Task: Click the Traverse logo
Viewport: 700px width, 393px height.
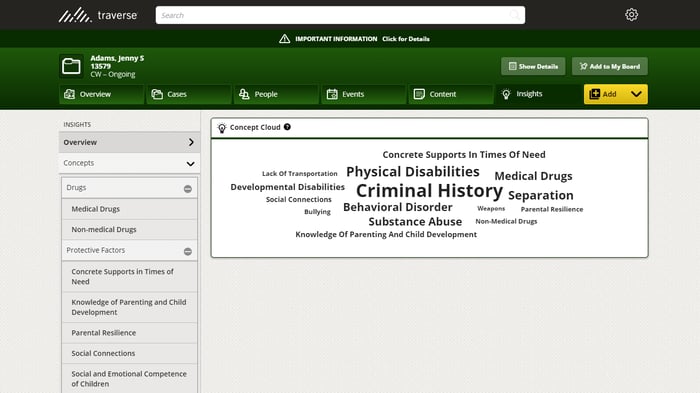Action: (98, 15)
